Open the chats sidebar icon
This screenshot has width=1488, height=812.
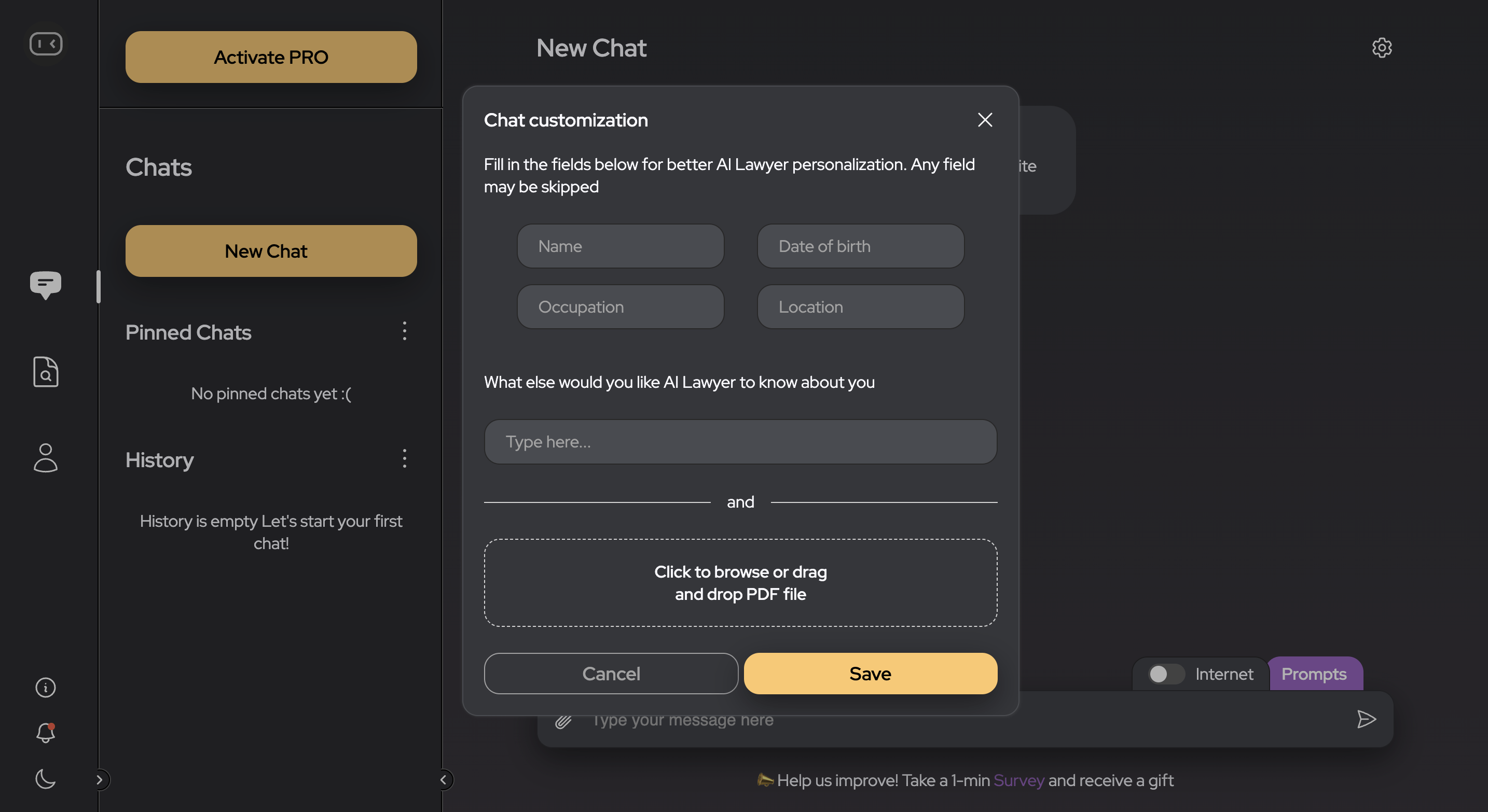(x=45, y=284)
